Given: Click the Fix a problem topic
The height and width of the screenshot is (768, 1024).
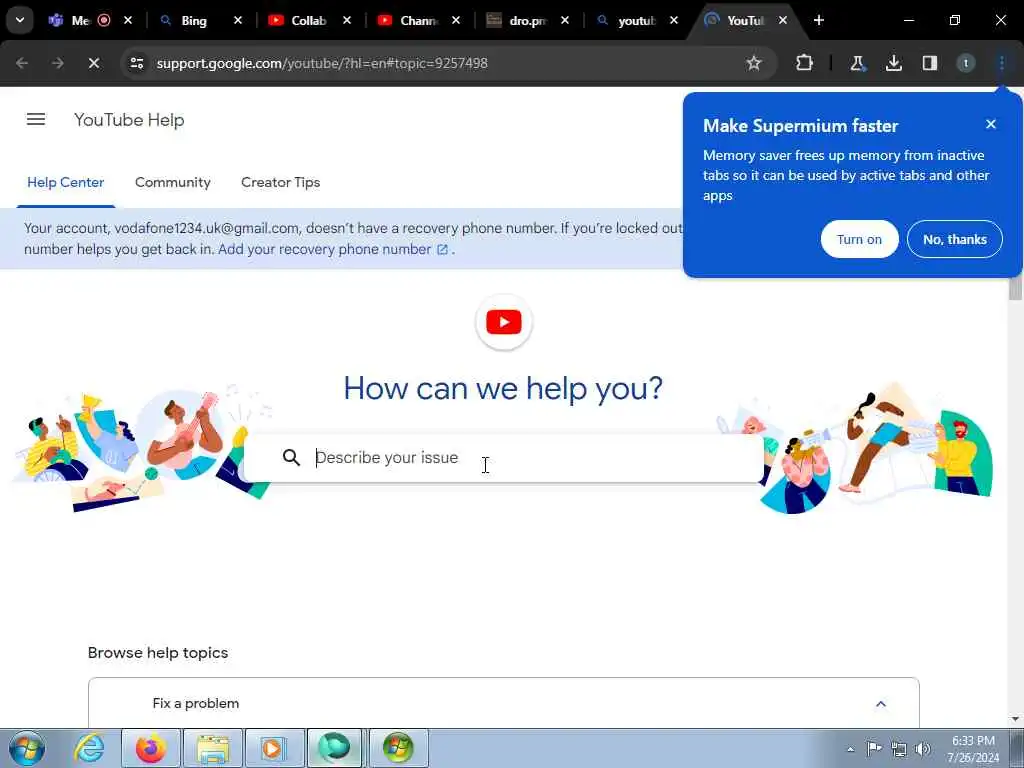Looking at the screenshot, I should click(x=196, y=703).
